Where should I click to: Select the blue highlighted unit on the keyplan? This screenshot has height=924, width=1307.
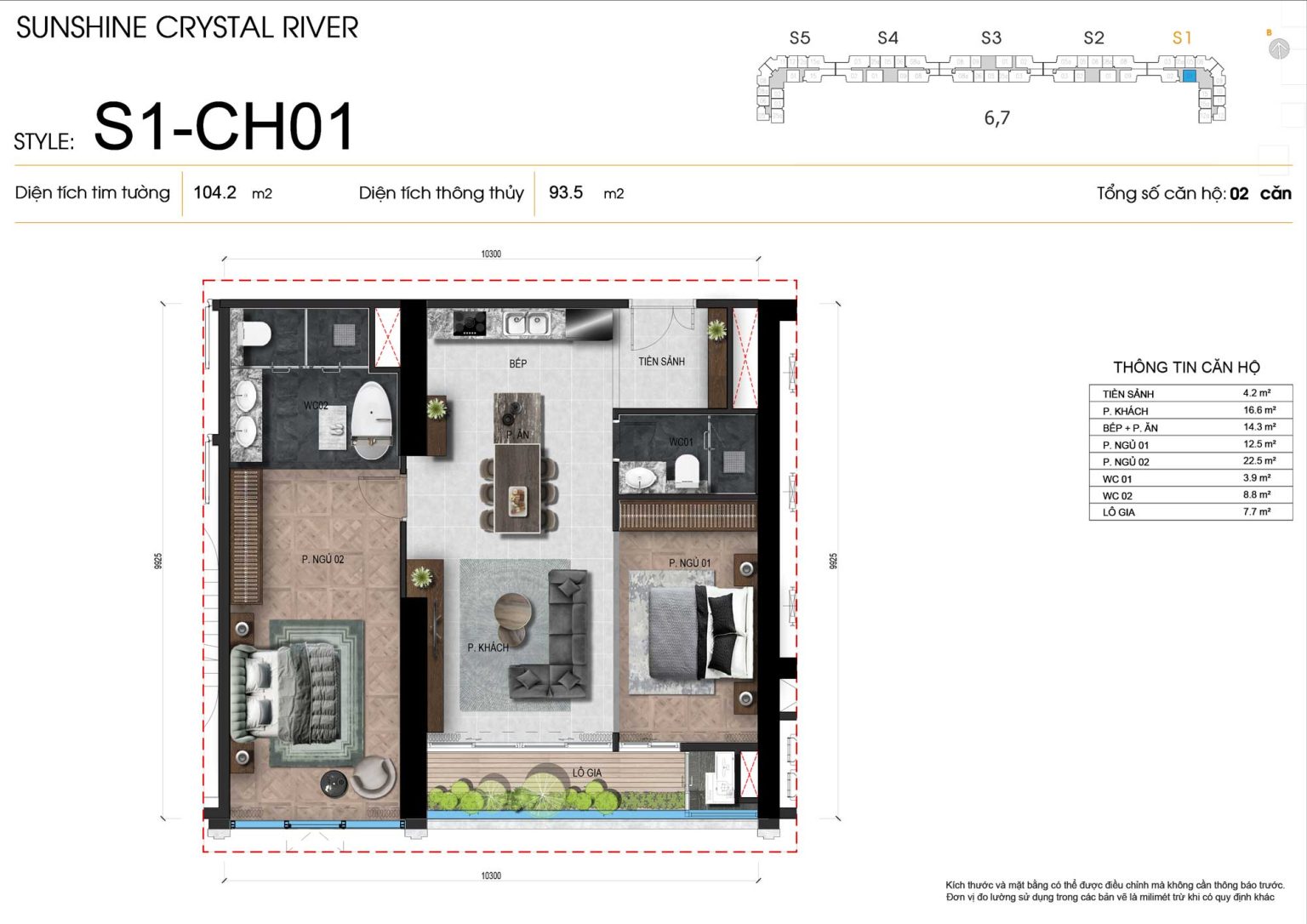[1189, 77]
